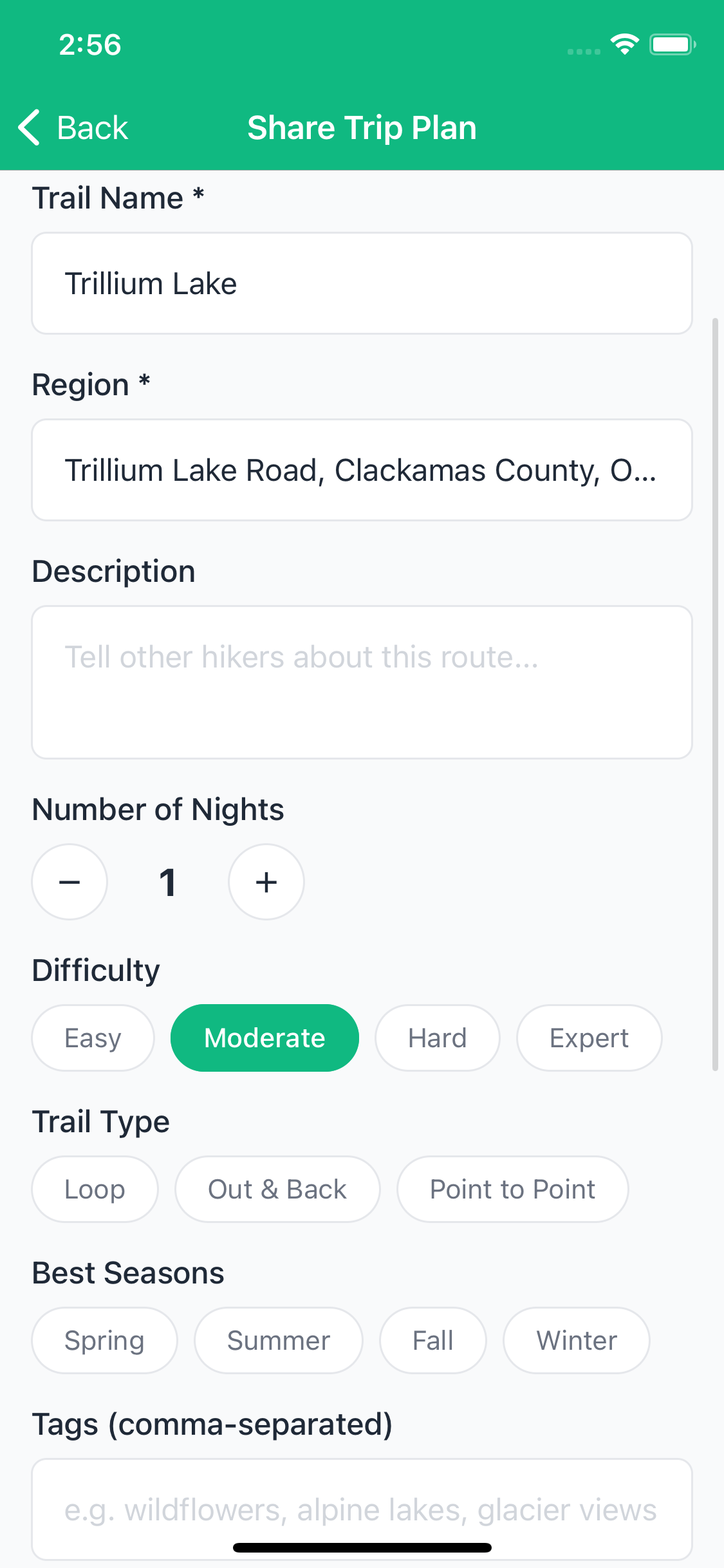The width and height of the screenshot is (724, 1568).
Task: Tap the Description text area
Action: pos(362,681)
